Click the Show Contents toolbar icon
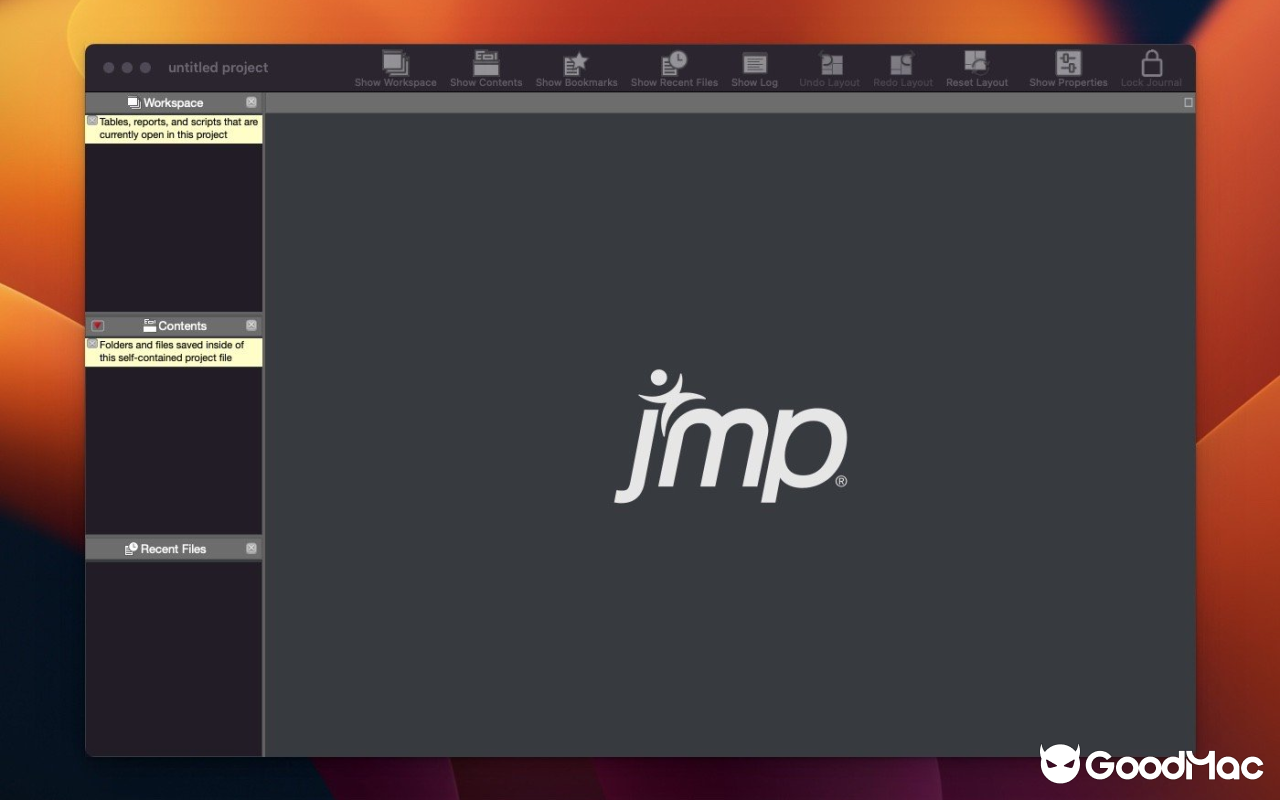Image resolution: width=1280 pixels, height=800 pixels. (486, 62)
